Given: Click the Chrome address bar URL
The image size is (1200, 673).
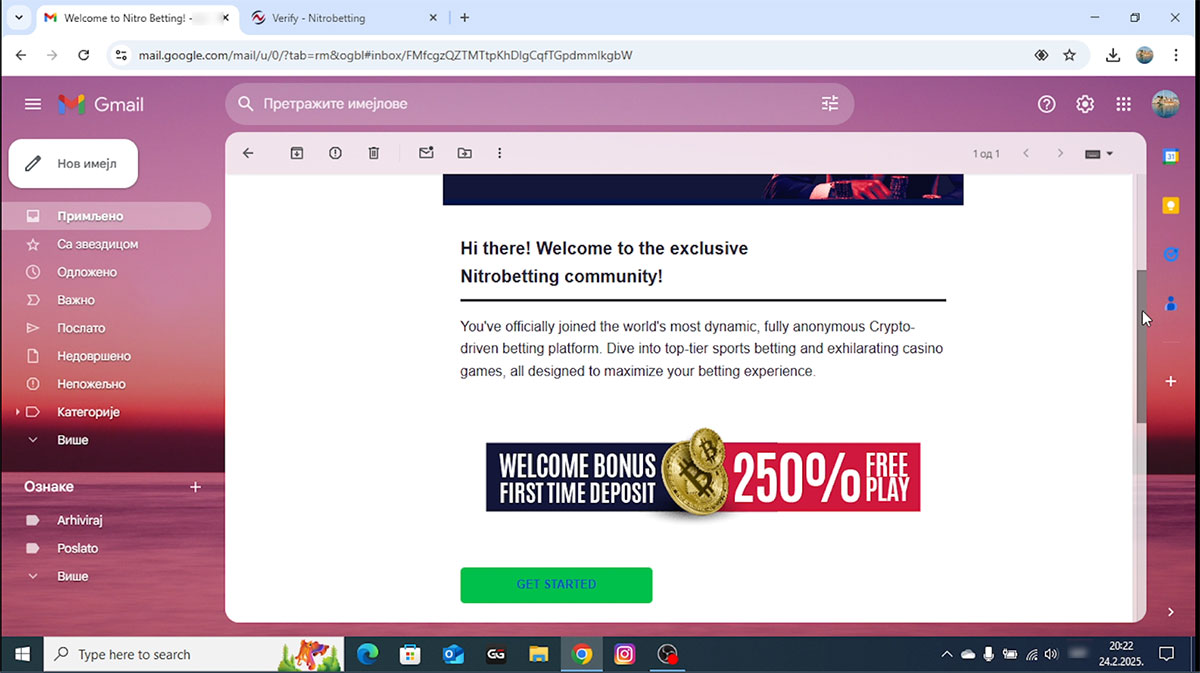Looking at the screenshot, I should [386, 56].
